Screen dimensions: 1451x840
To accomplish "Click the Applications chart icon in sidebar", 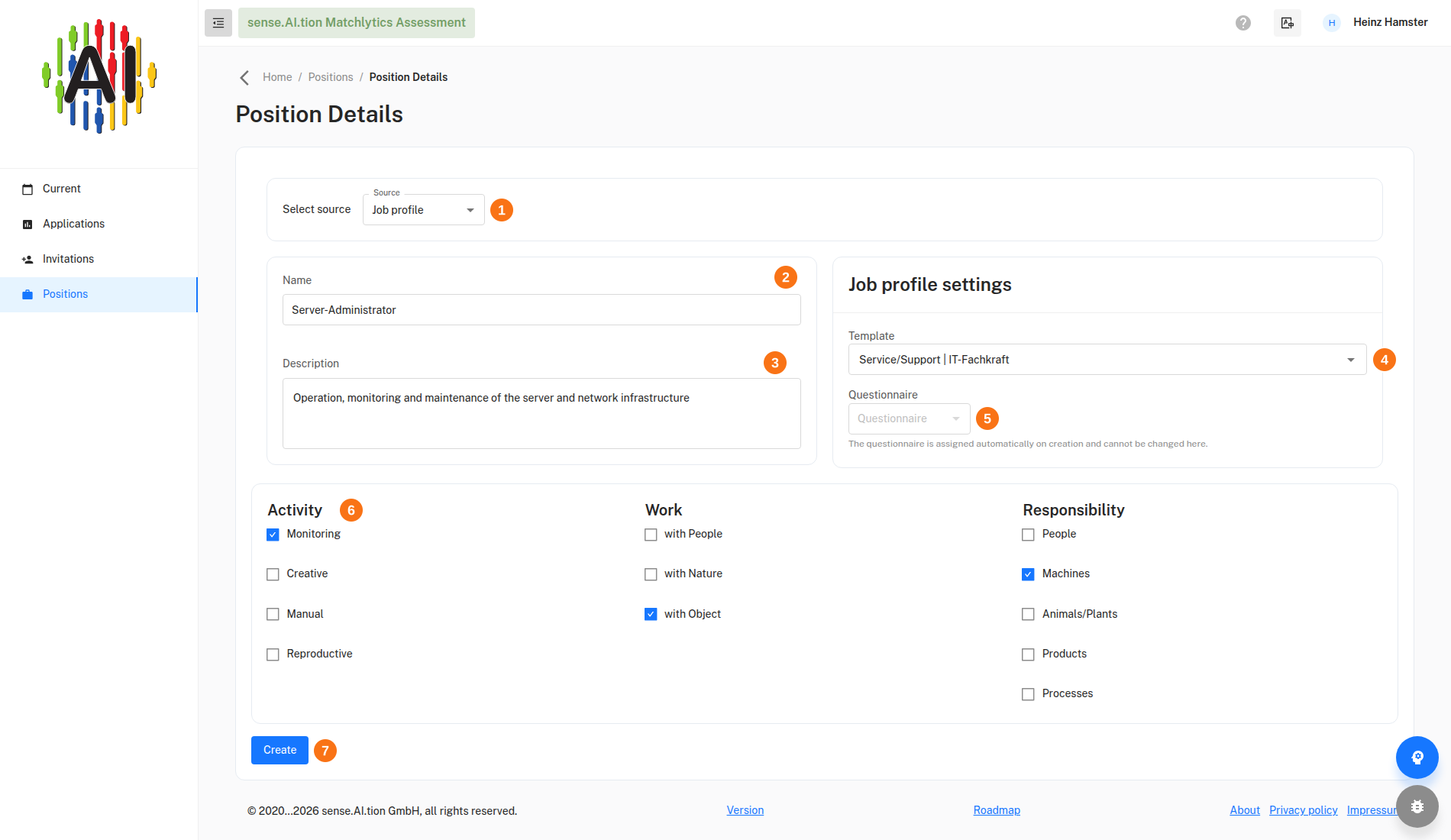I will pos(27,225).
